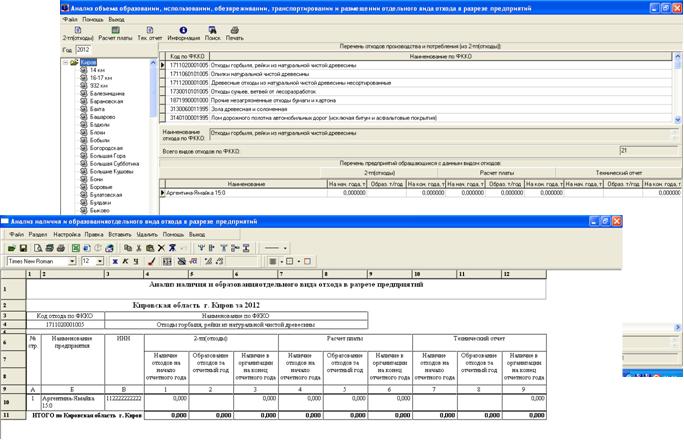Click the Поиск binoculars icon
The height and width of the screenshot is (440, 684).
pyautogui.click(x=210, y=32)
